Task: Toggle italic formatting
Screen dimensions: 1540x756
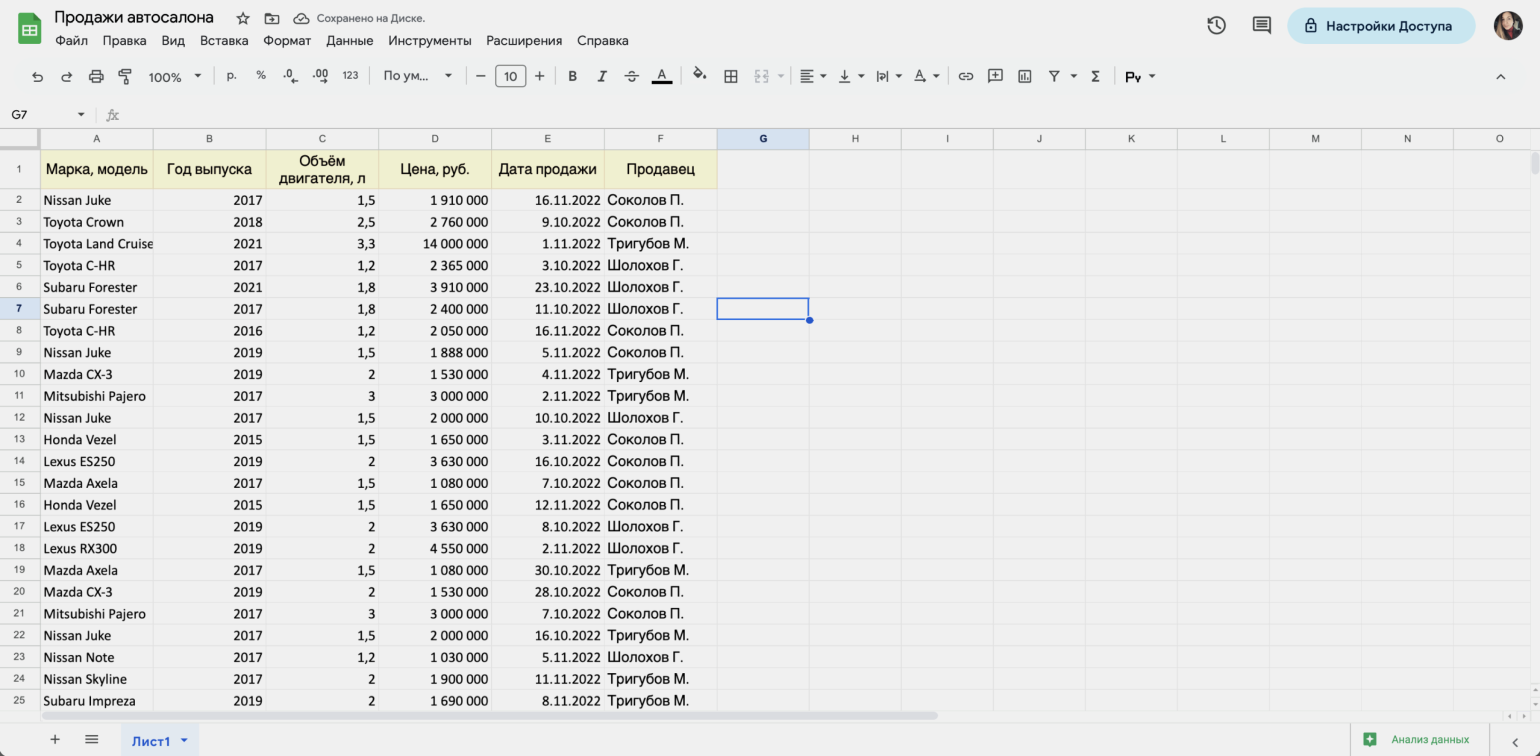Action: (x=602, y=76)
